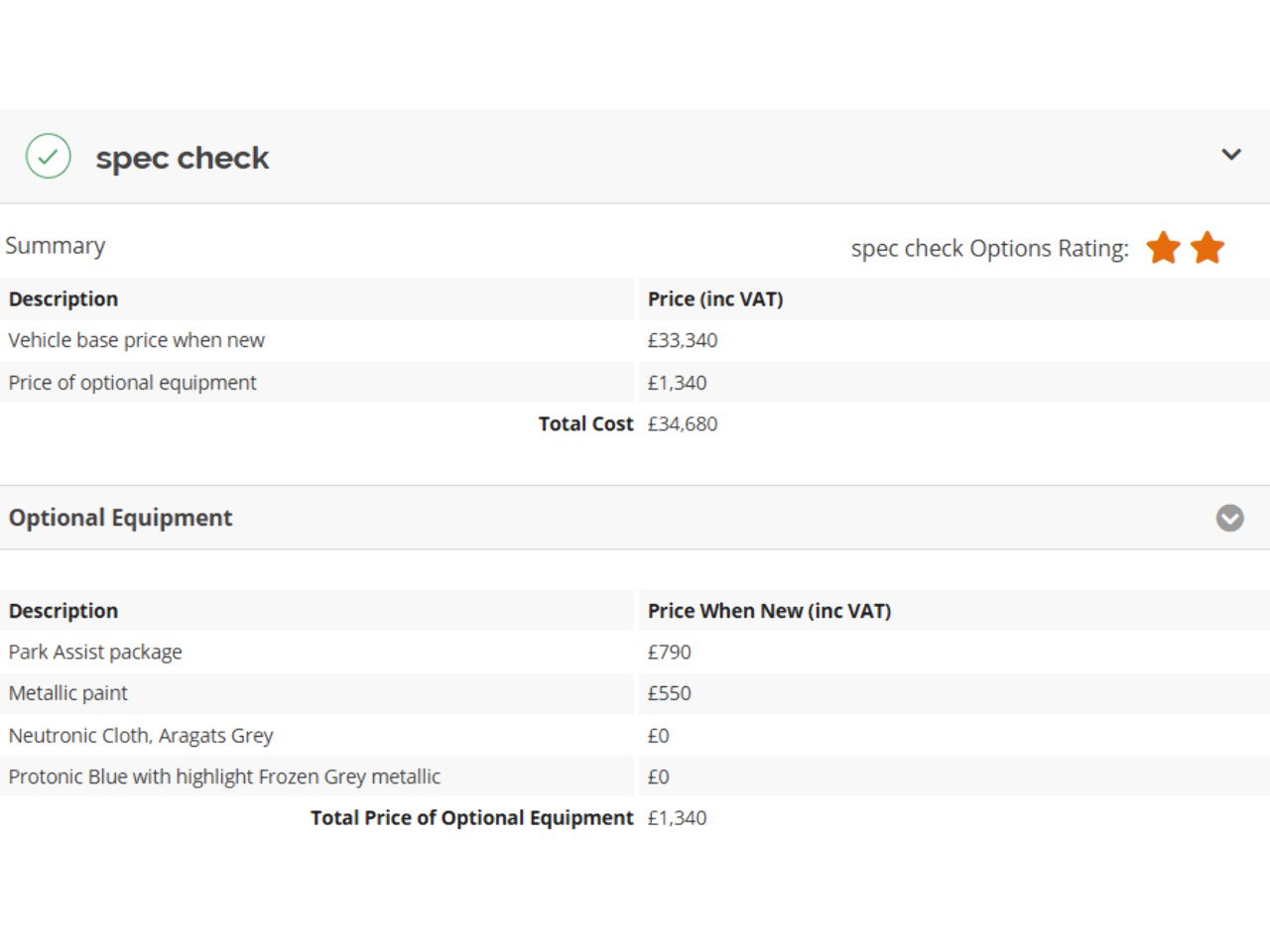
Task: Click Neutronic Cloth, Aragats Grey option
Action: [141, 736]
